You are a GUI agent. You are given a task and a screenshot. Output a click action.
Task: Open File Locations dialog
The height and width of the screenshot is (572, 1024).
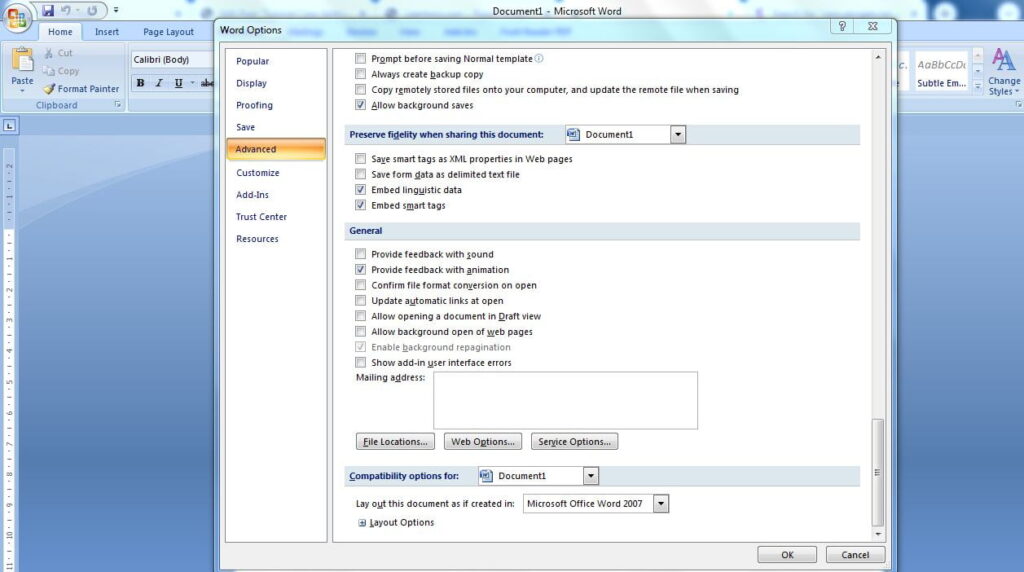point(395,442)
